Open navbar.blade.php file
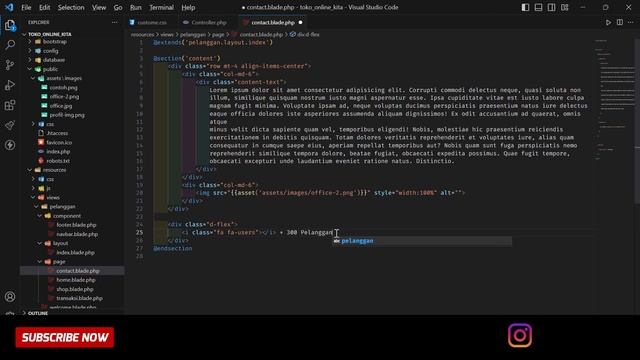 click(77, 234)
